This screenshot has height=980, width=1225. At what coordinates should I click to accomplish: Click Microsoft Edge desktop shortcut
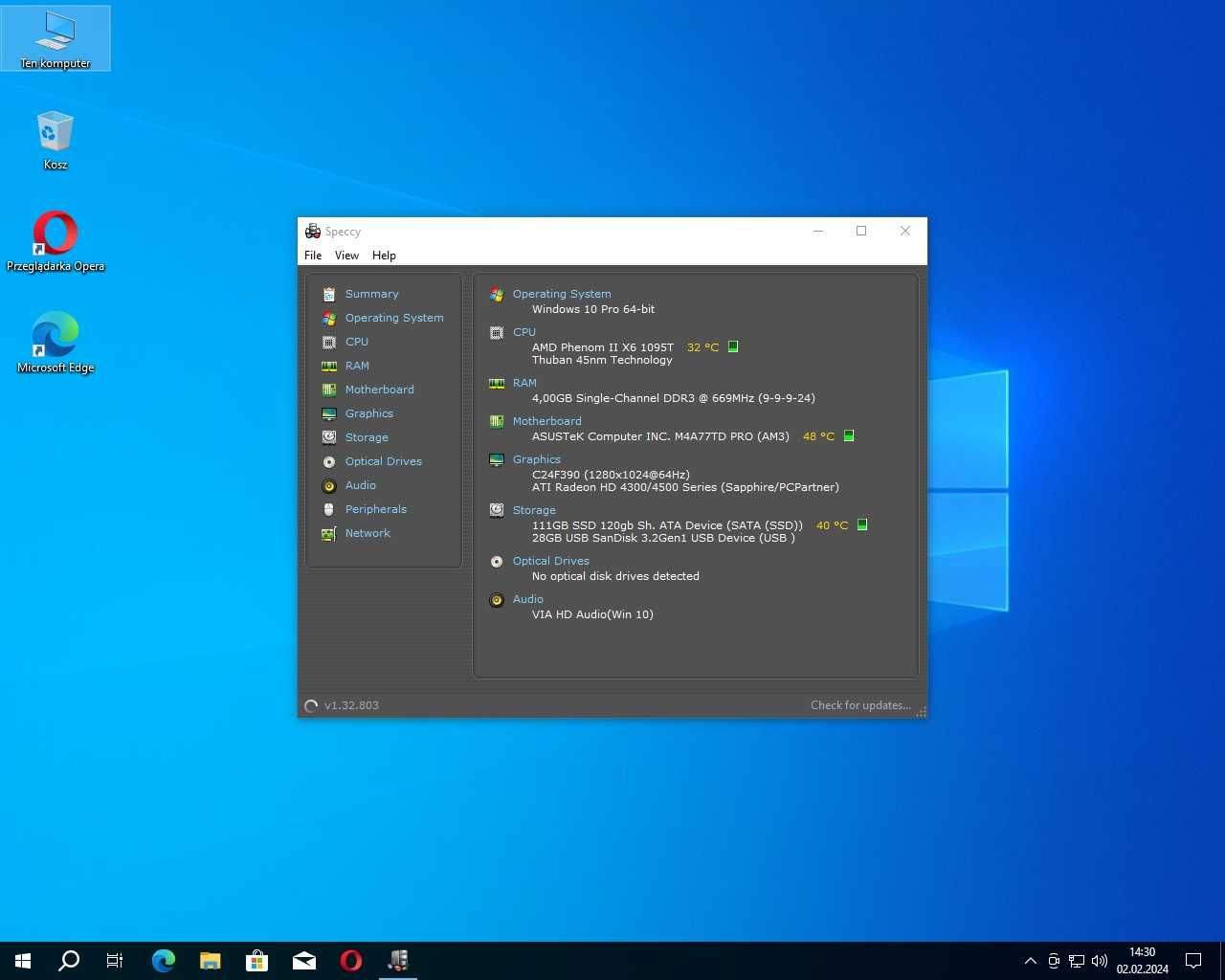click(56, 343)
